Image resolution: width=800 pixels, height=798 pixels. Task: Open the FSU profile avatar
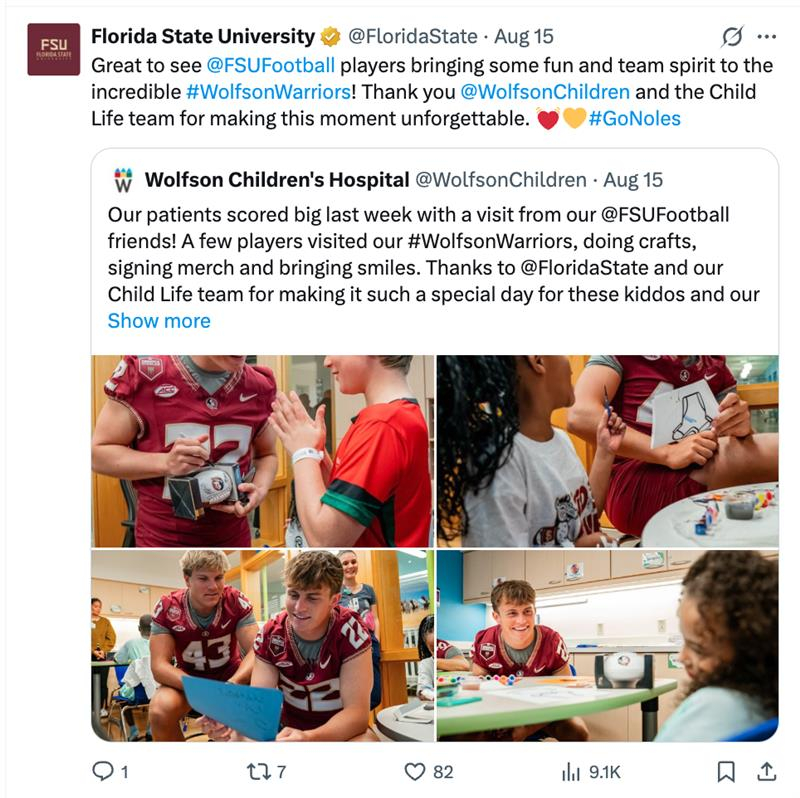coord(53,49)
